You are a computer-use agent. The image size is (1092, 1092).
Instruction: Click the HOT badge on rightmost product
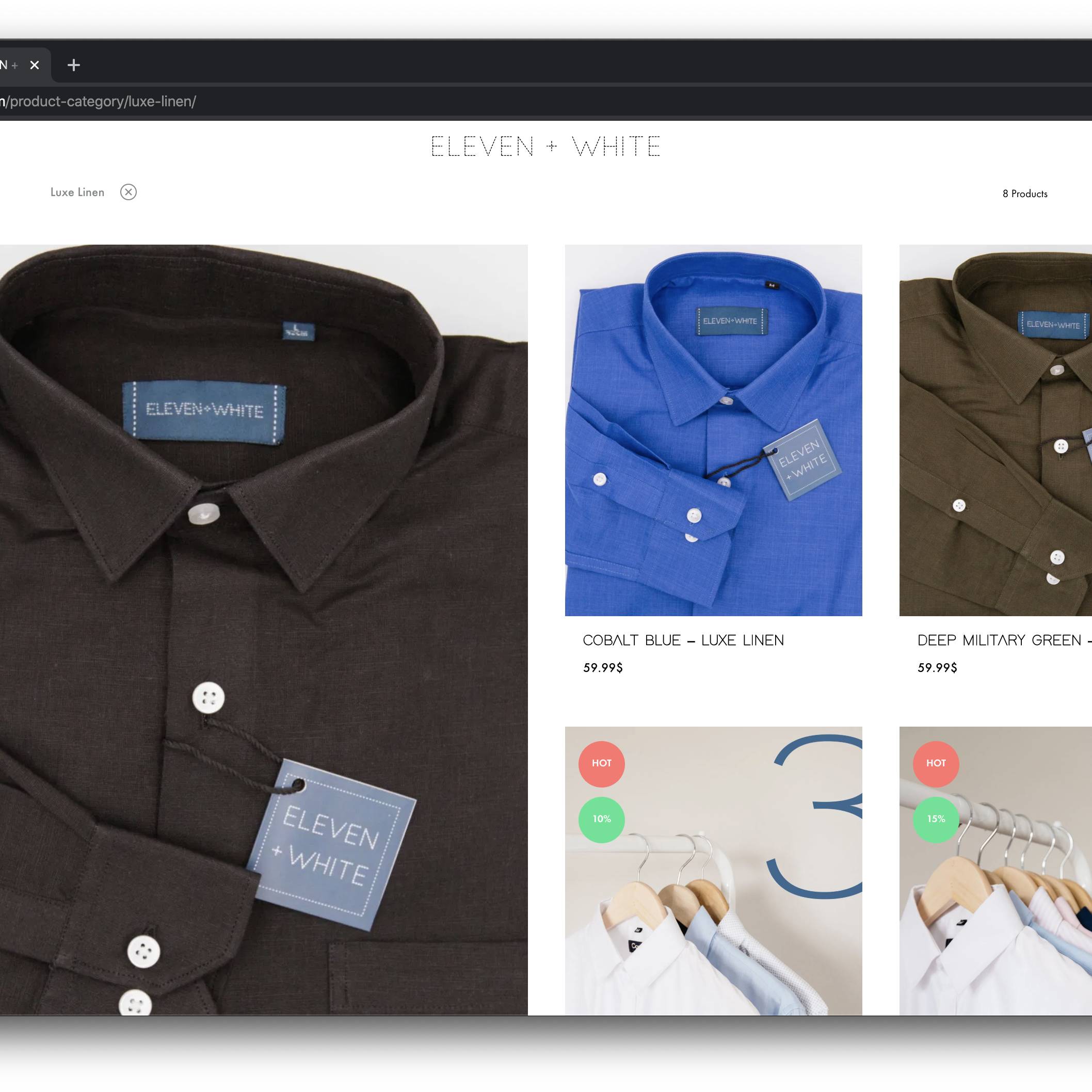[x=936, y=764]
